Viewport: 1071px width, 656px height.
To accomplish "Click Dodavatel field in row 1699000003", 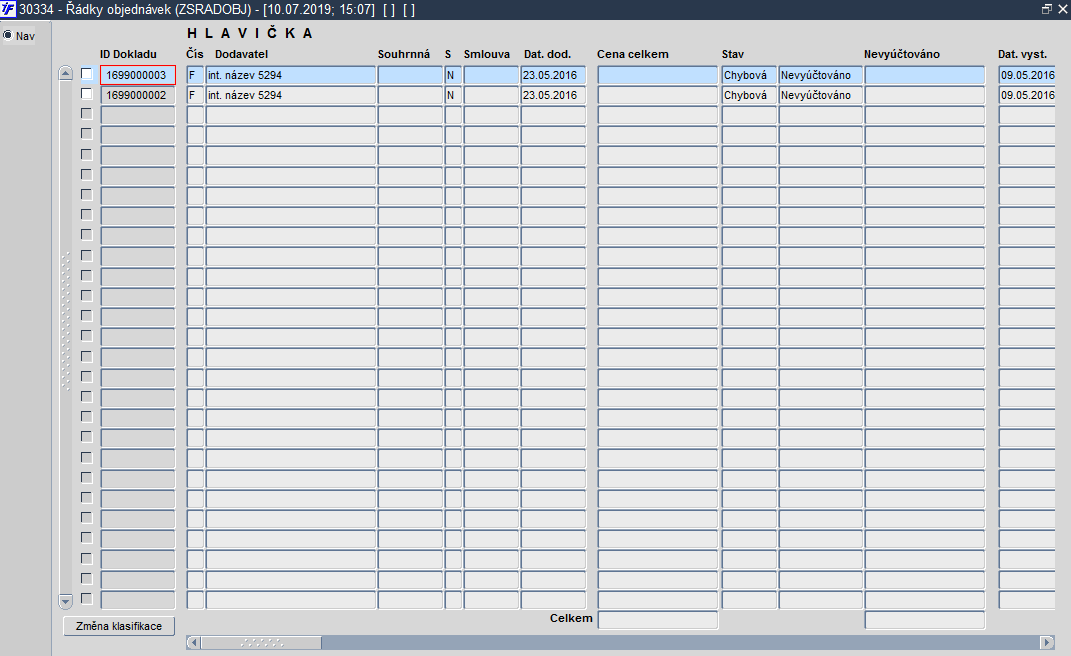I will pyautogui.click(x=291, y=75).
